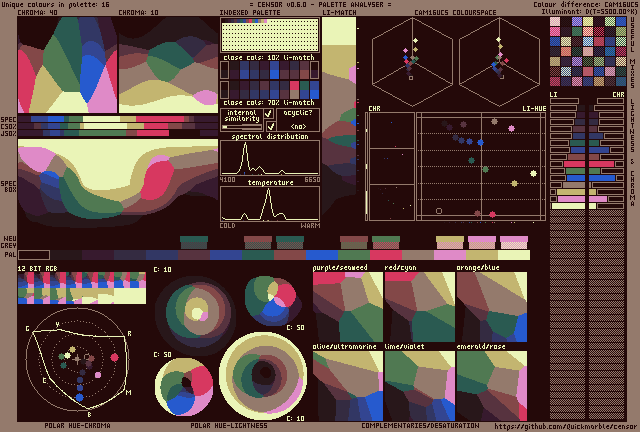Viewport: 640px width, 432px height.
Task: Select the outlined darkest swatch in PAL row
Action: coord(34,255)
